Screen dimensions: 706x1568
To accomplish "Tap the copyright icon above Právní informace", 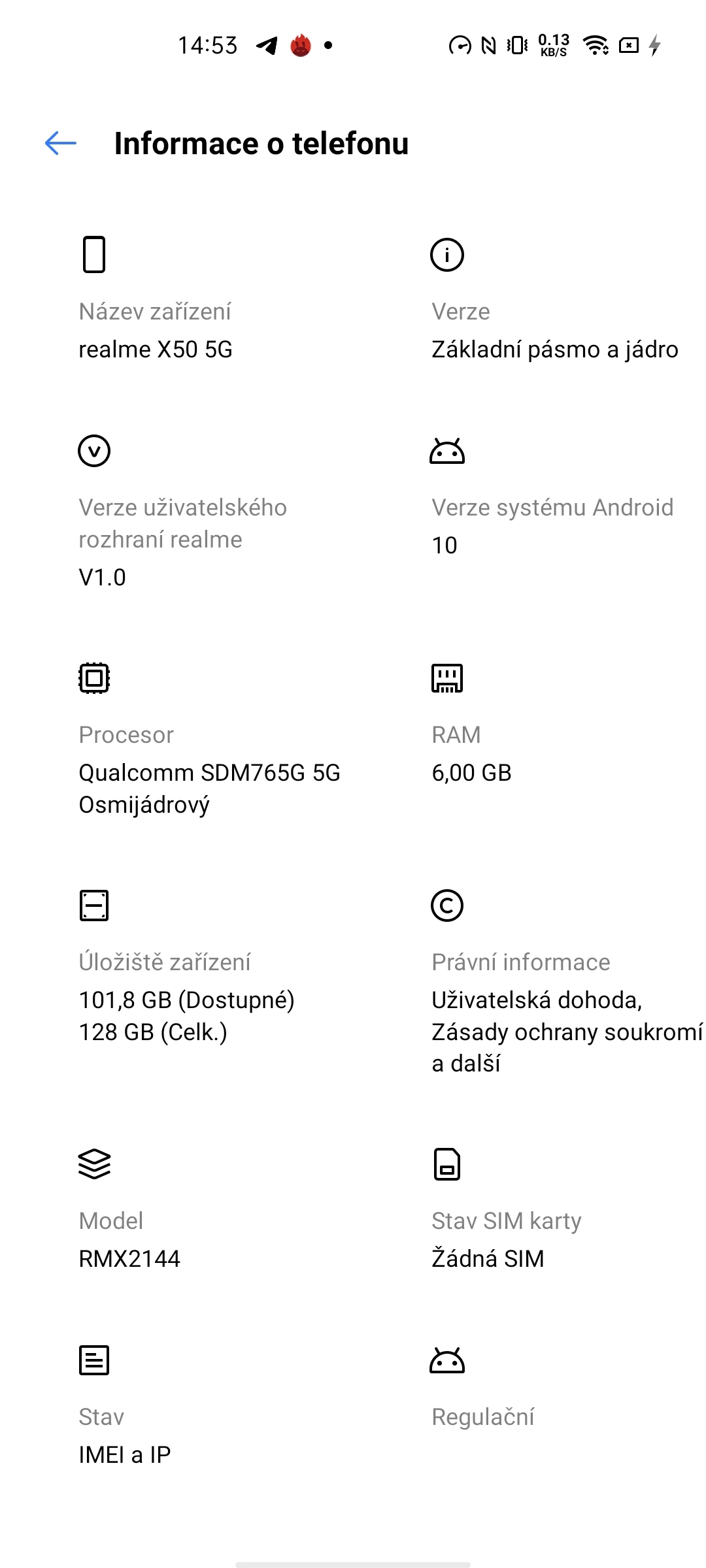I will [448, 906].
